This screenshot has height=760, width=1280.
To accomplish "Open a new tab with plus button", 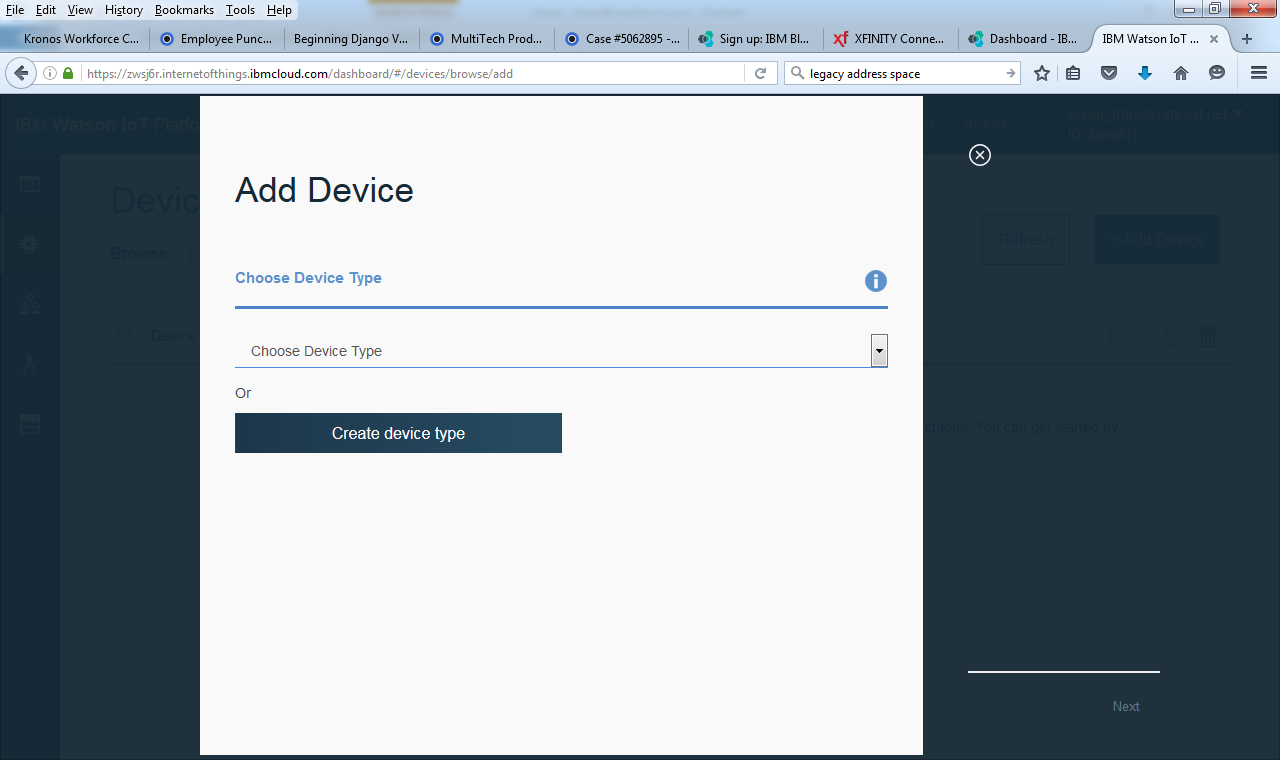I will pyautogui.click(x=1247, y=39).
